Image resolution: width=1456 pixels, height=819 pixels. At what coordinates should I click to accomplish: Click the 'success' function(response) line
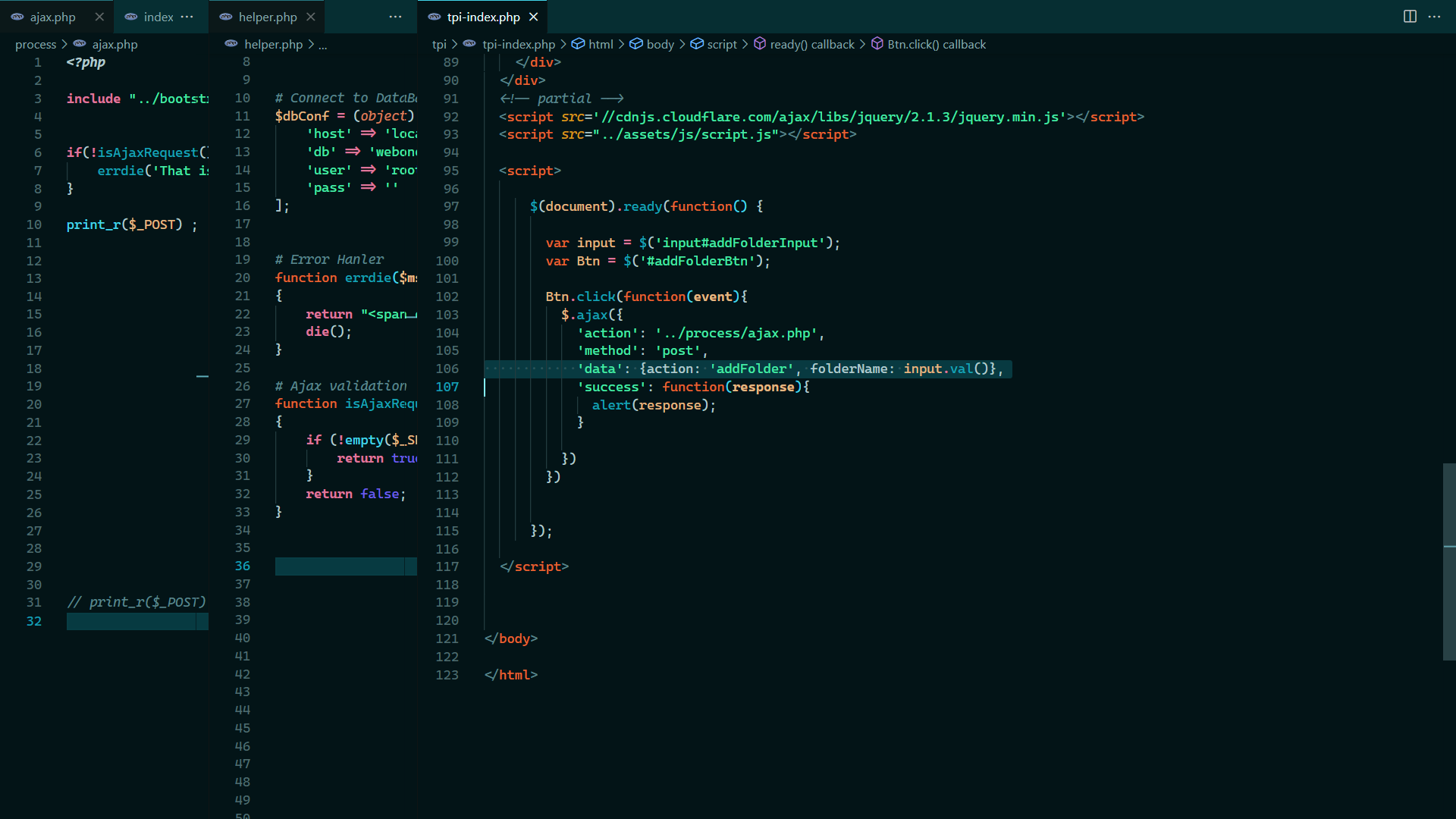[694, 387]
